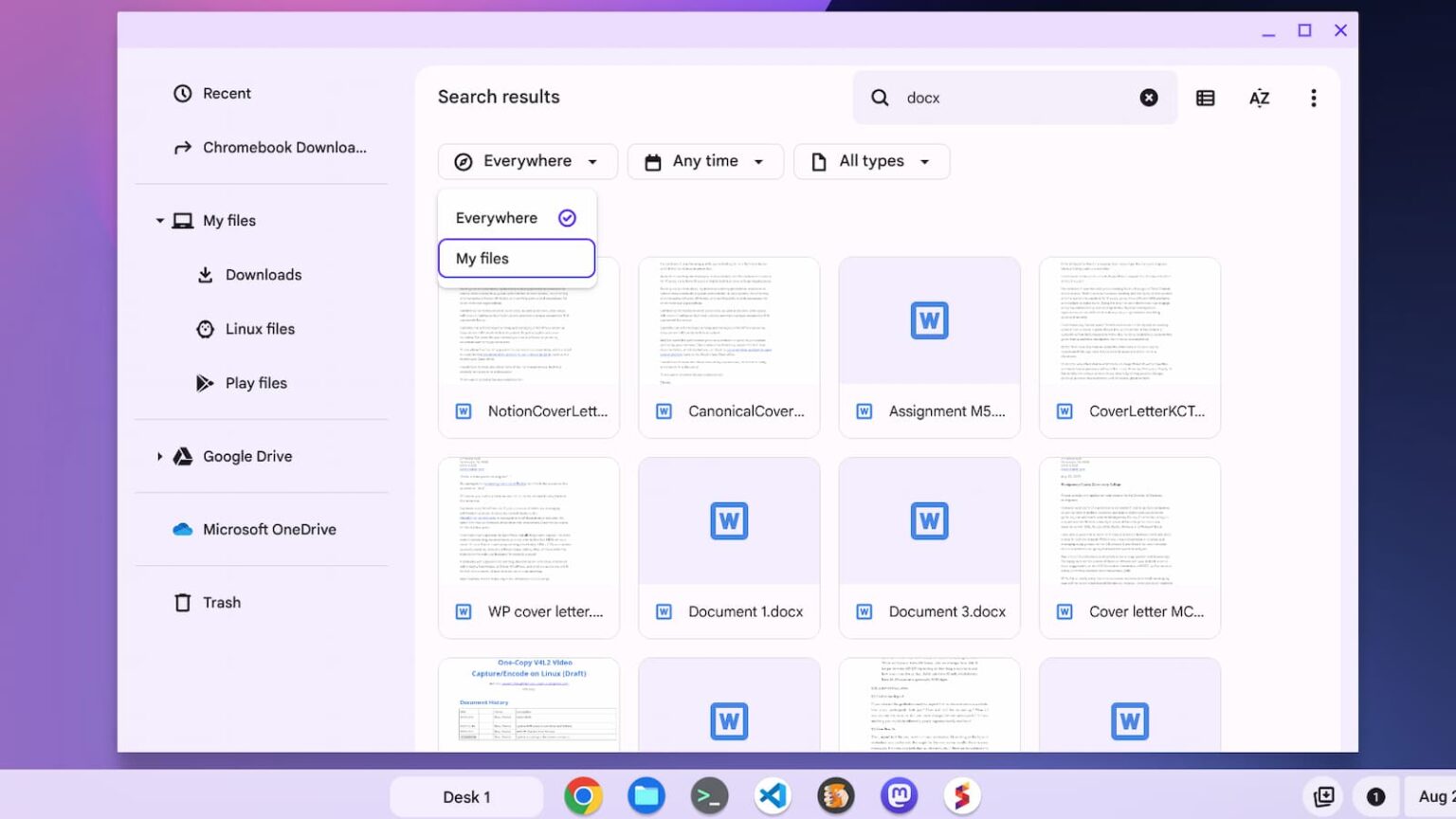Viewport: 1456px width, 819px height.
Task: Select the WP cover letter file
Action: 529,548
